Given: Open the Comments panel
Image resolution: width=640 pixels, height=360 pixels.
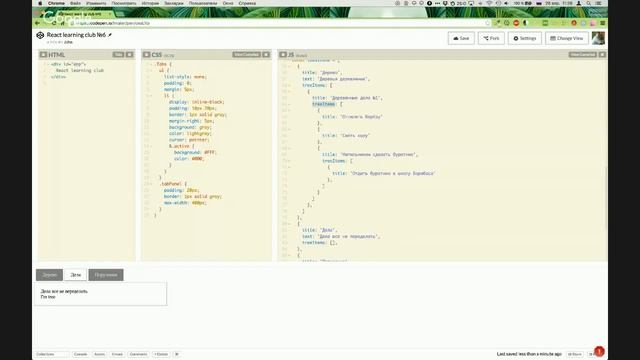Looking at the screenshot, I should (138, 354).
